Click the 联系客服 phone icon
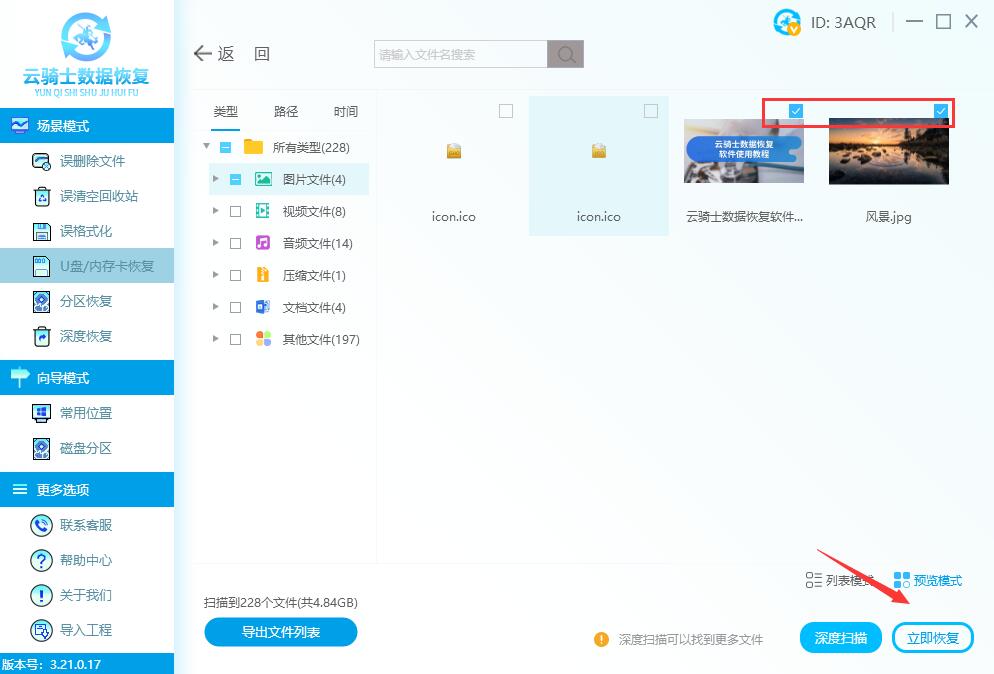 coord(41,525)
